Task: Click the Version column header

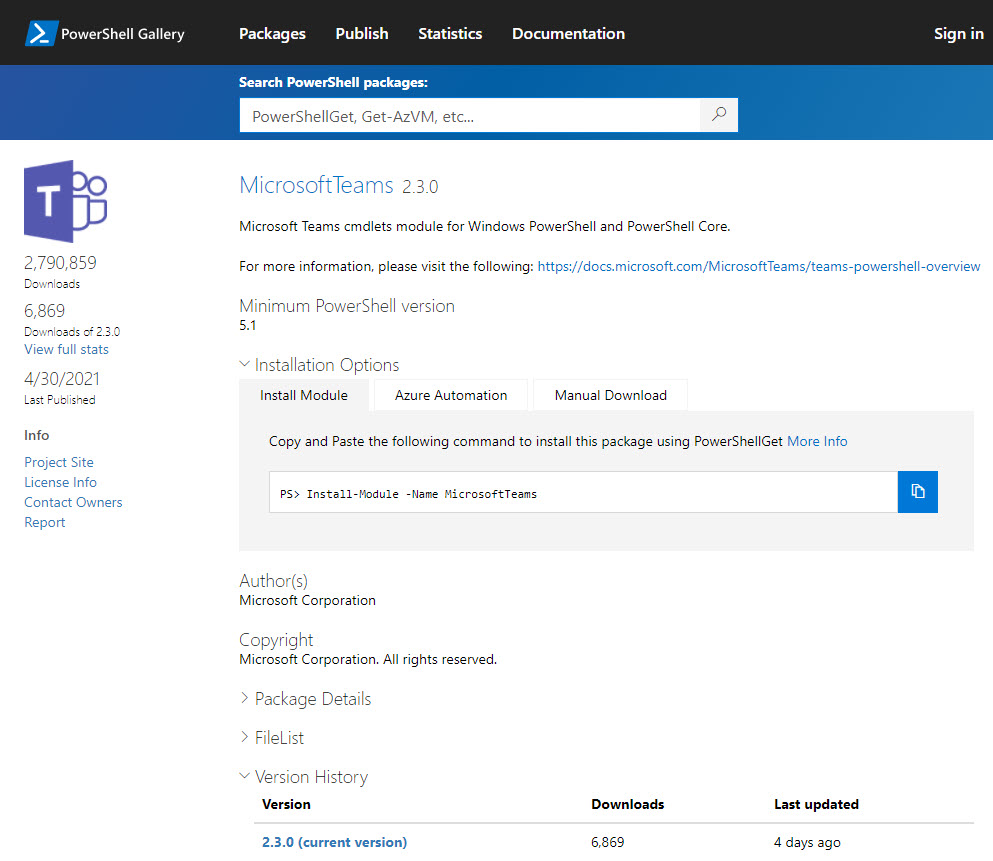Action: (286, 804)
